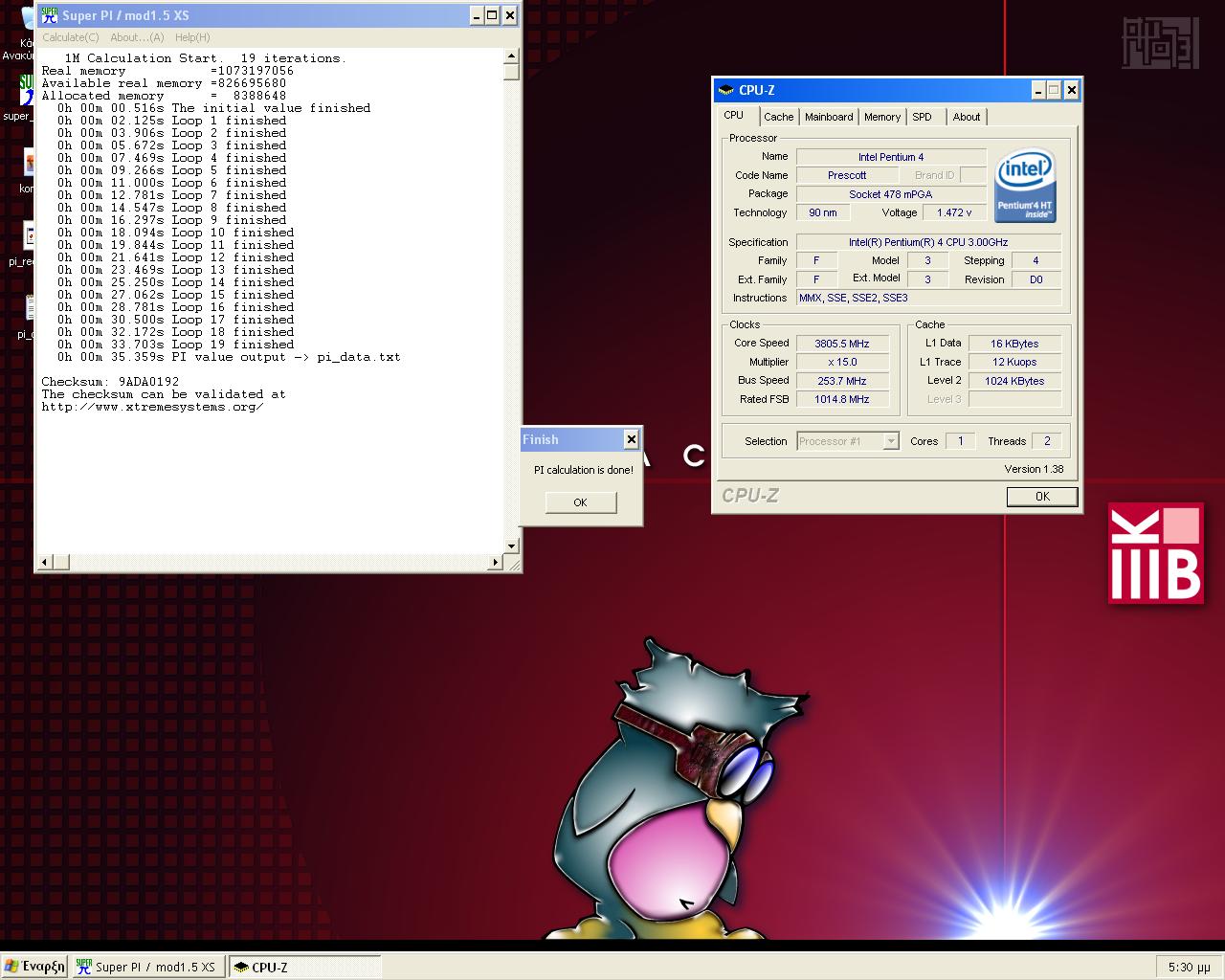Click the Stepping value 4
The width and height of the screenshot is (1225, 980).
[x=1036, y=260]
